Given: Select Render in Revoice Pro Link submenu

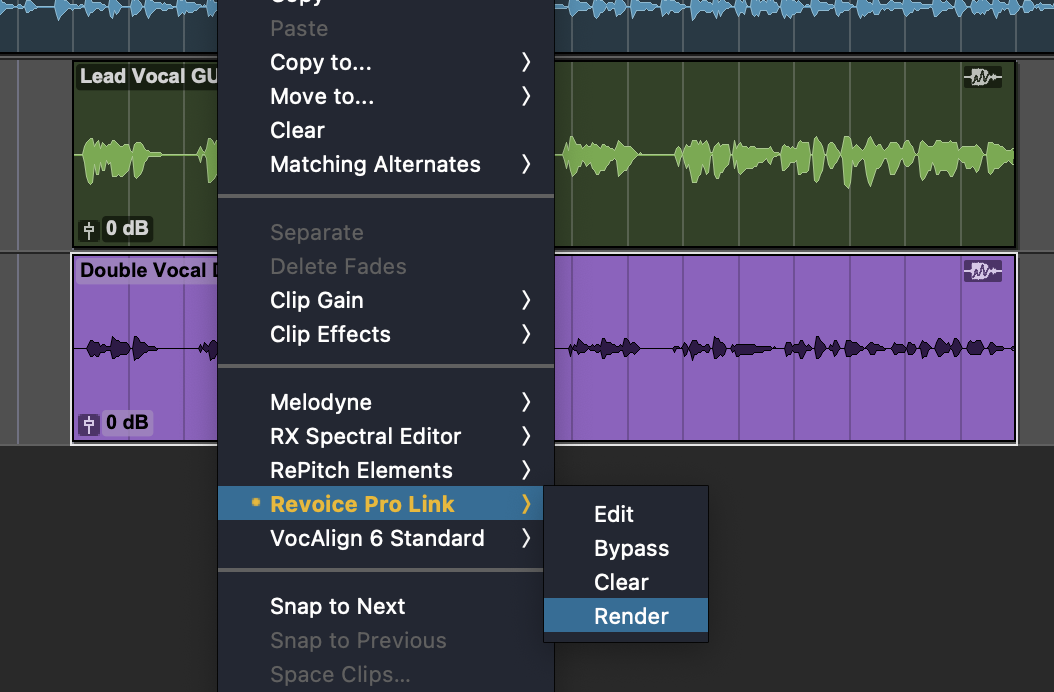Looking at the screenshot, I should coord(630,616).
